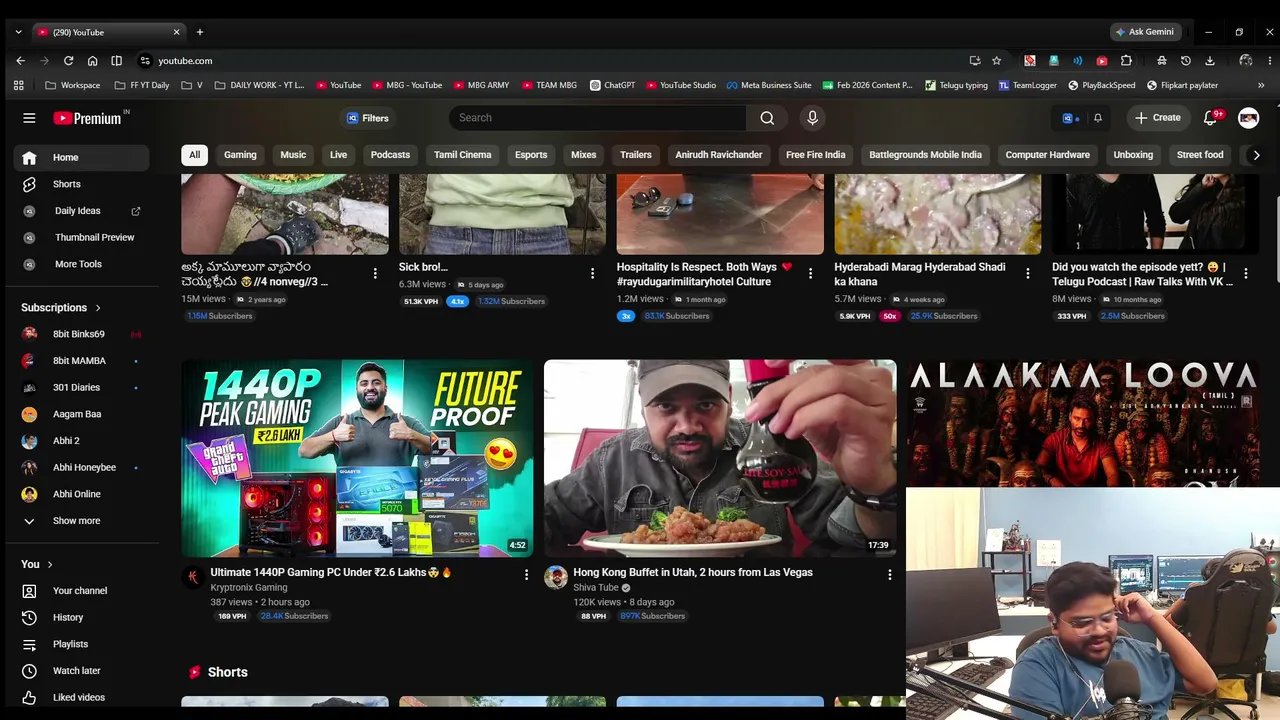Open the YouTube Studio bookmark
This screenshot has height=720, width=1280.
point(681,85)
